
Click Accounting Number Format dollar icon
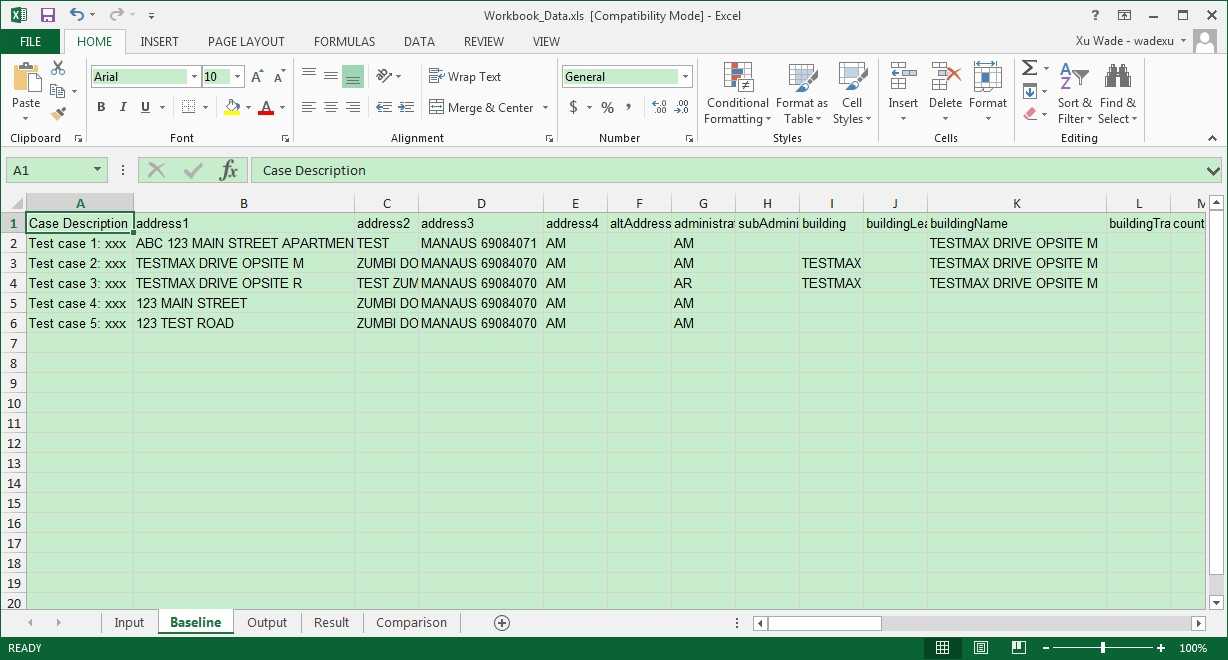point(573,107)
